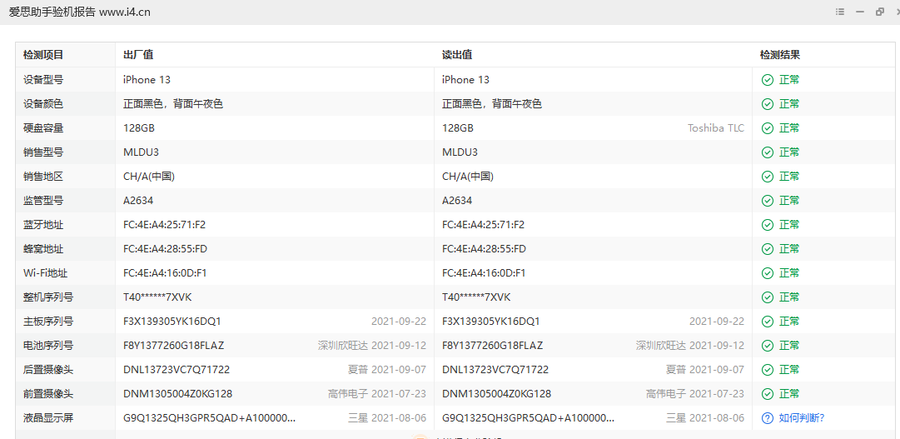900x439 pixels.
Task: Select the 蓝牙地址 row label
Action: click(43, 224)
